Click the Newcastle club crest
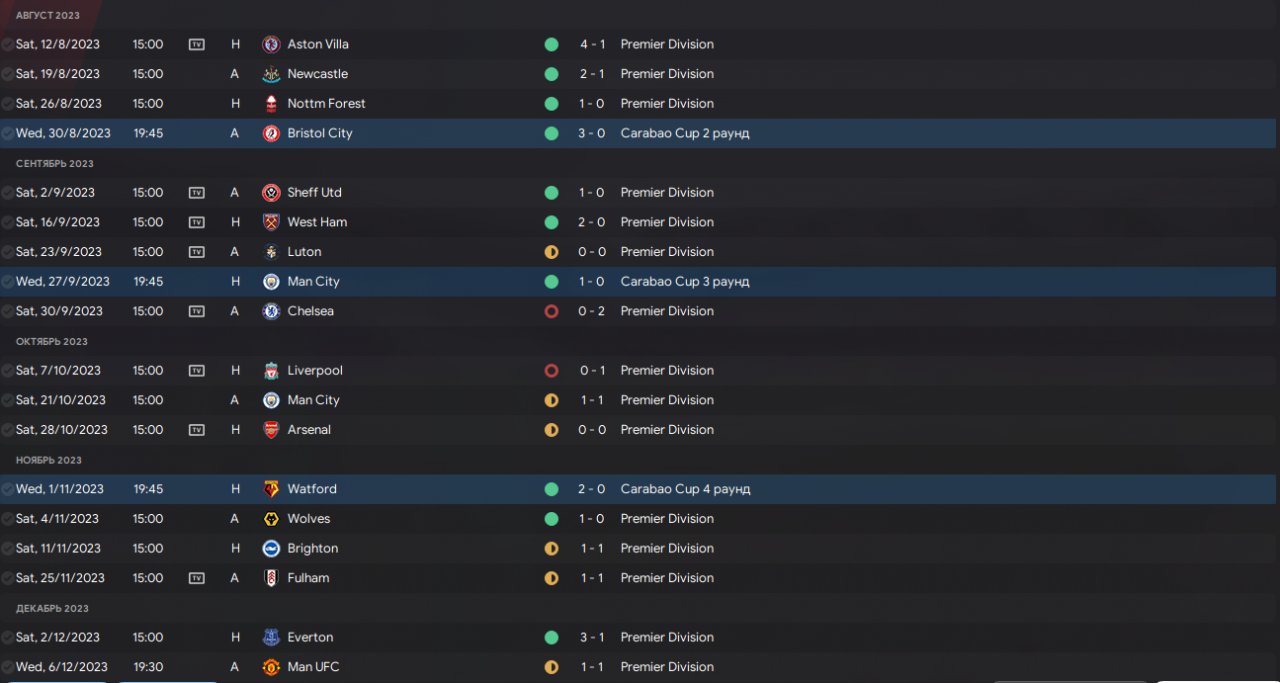The height and width of the screenshot is (683, 1280). pos(271,74)
